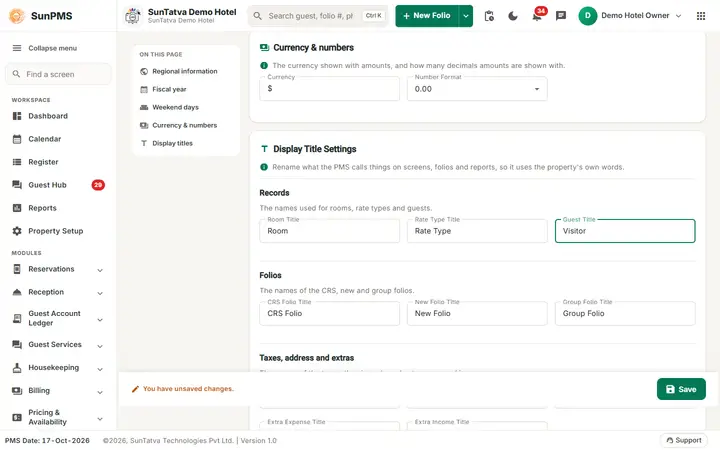Open Calendar from the sidebar

58,139
